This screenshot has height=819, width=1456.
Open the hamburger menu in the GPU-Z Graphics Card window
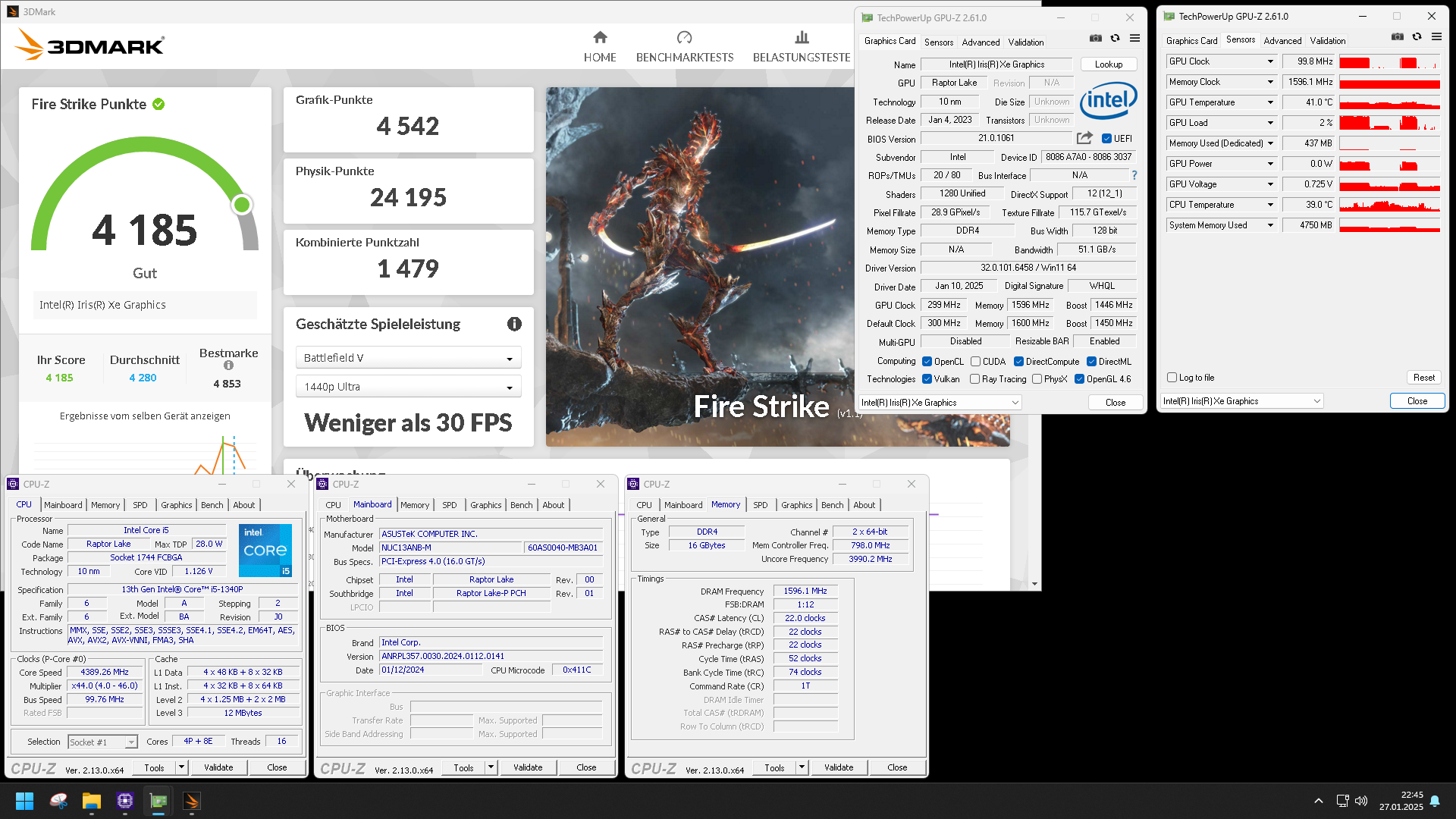1134,38
